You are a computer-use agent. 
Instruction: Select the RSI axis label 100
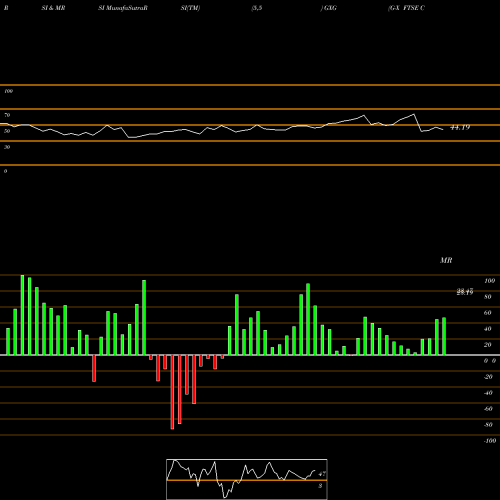(8, 91)
